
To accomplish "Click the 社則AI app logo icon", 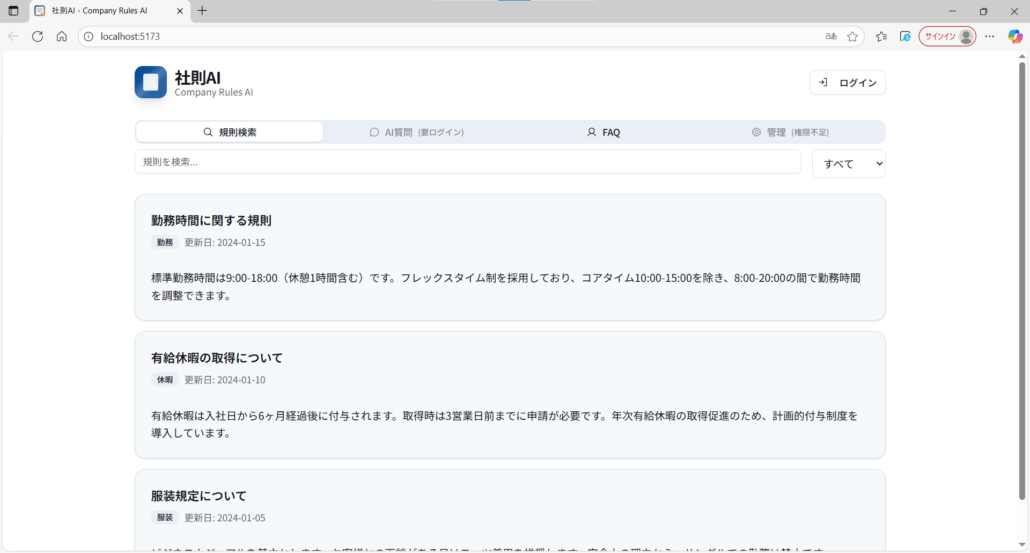I will tap(151, 82).
